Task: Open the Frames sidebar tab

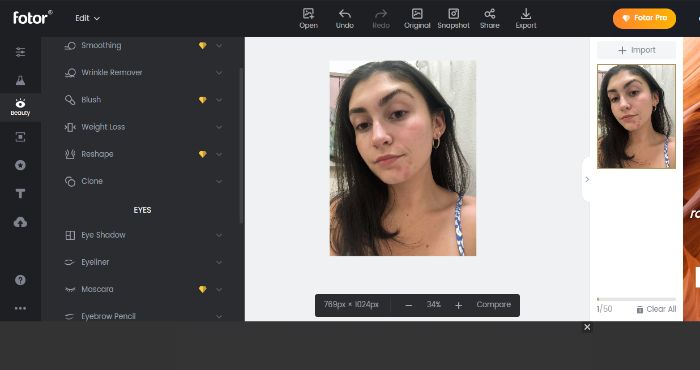Action: tap(21, 137)
